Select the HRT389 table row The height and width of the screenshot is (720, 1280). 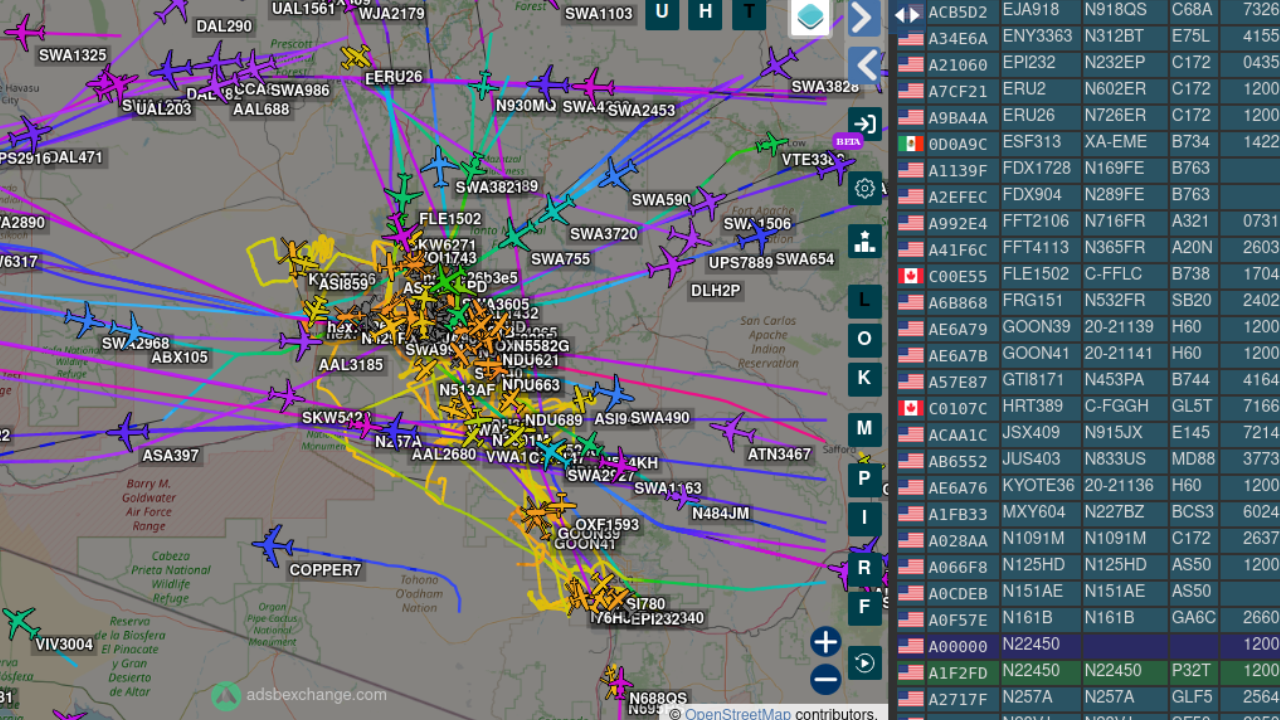click(1088, 408)
